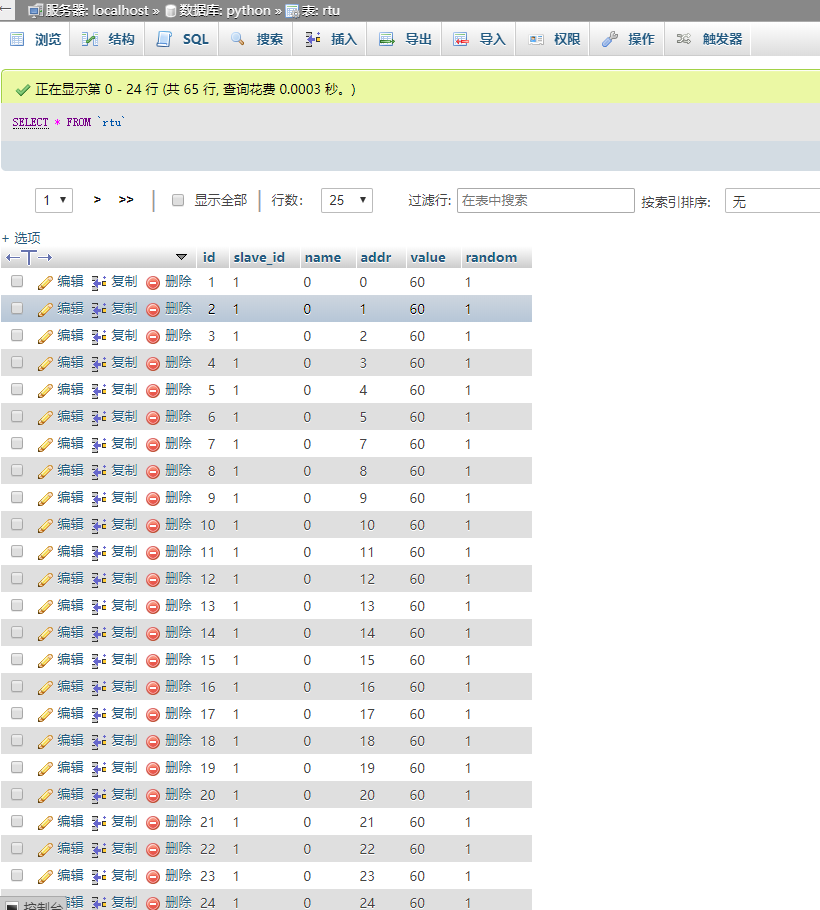Tick the checkbox for row id 16
The height and width of the screenshot is (910, 820).
(x=17, y=686)
